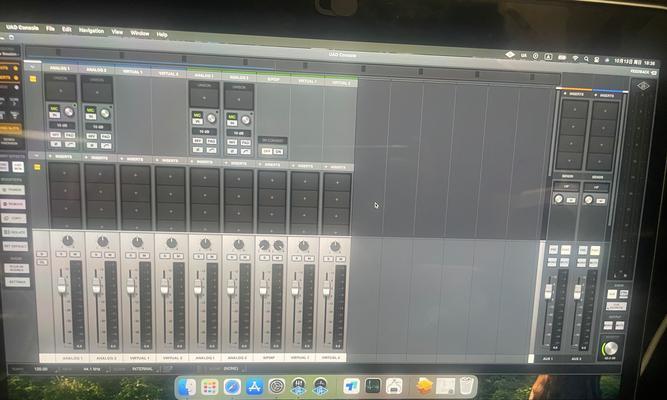Toggle PAD on blue-header ANALOG 1
The width and height of the screenshot is (667, 400).
(70, 135)
